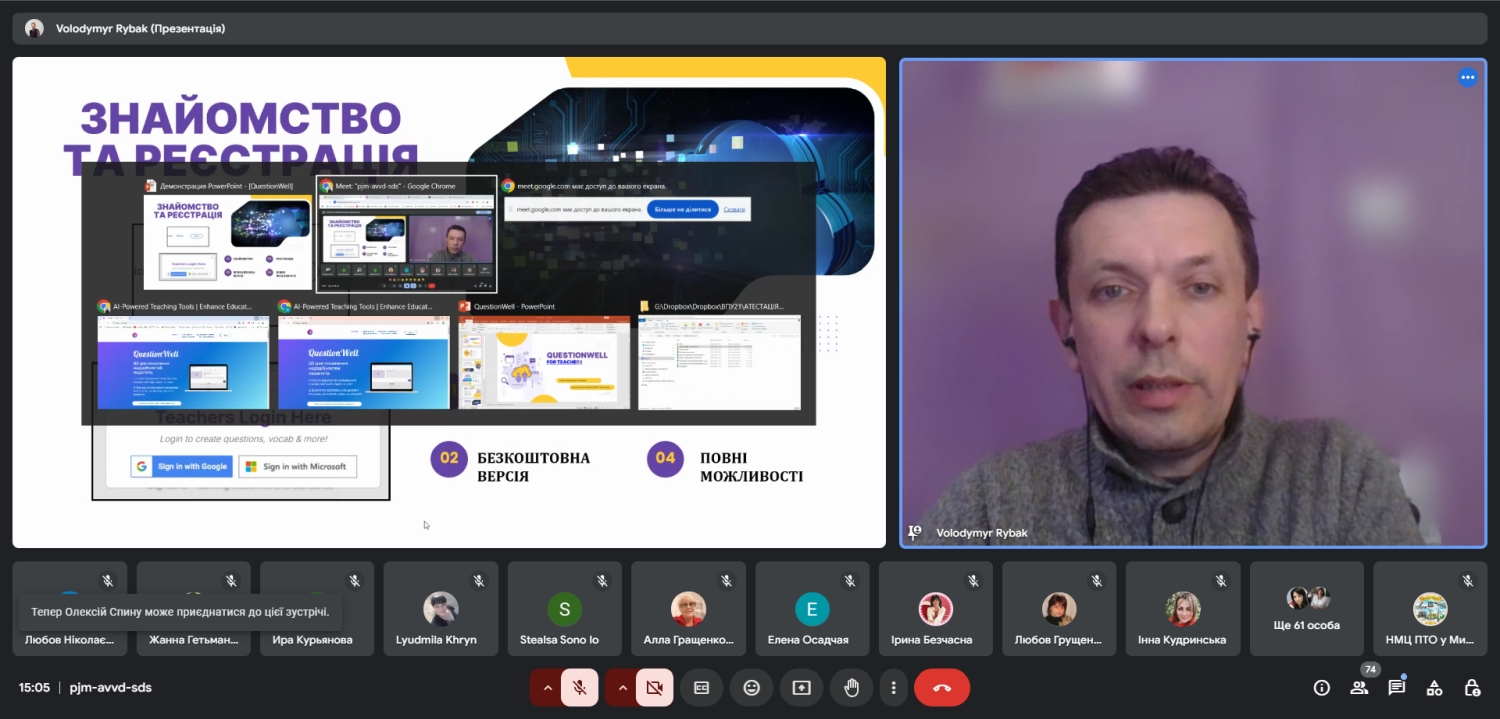Click the muted mic icon on Stealsa Sono Io's tile
Screen dimensions: 1500x719
click(602, 581)
